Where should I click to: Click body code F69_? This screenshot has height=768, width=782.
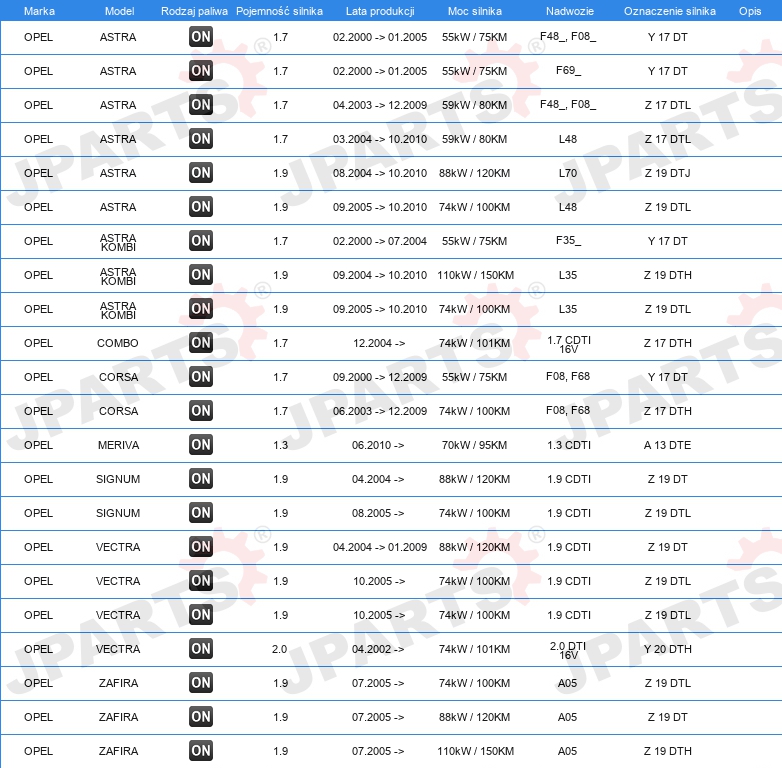(x=568, y=70)
